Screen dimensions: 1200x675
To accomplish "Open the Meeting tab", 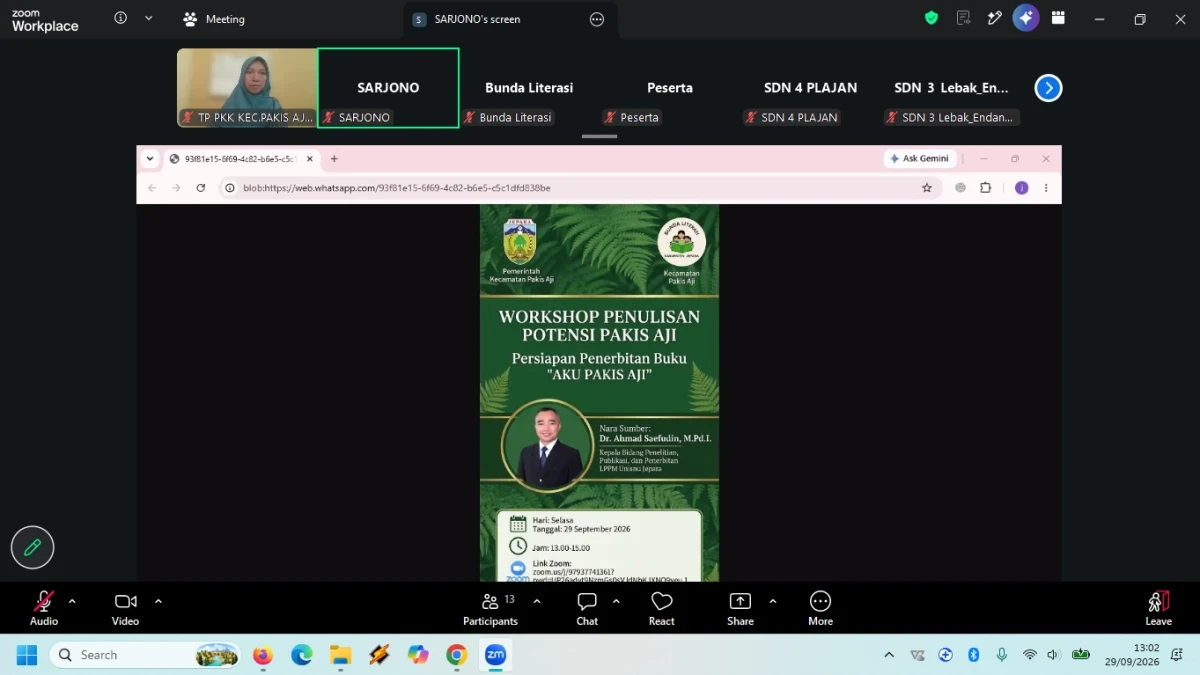I will point(214,19).
